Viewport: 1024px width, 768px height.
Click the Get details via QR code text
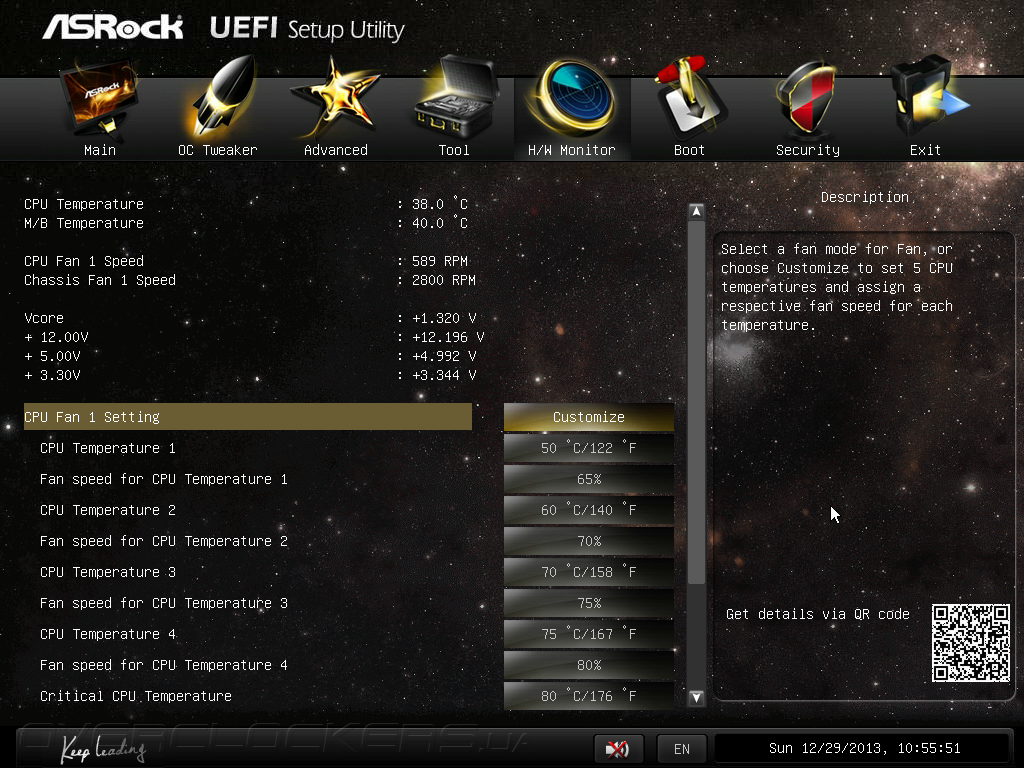818,614
